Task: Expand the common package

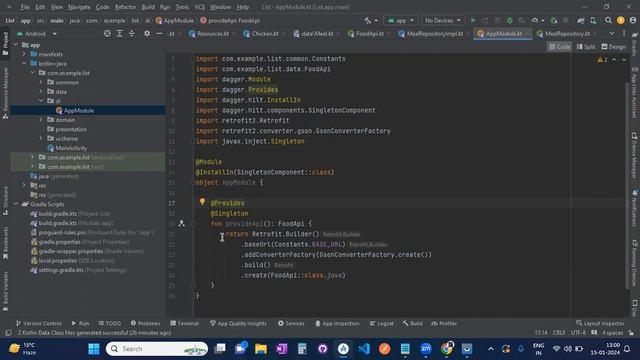Action: pos(41,82)
